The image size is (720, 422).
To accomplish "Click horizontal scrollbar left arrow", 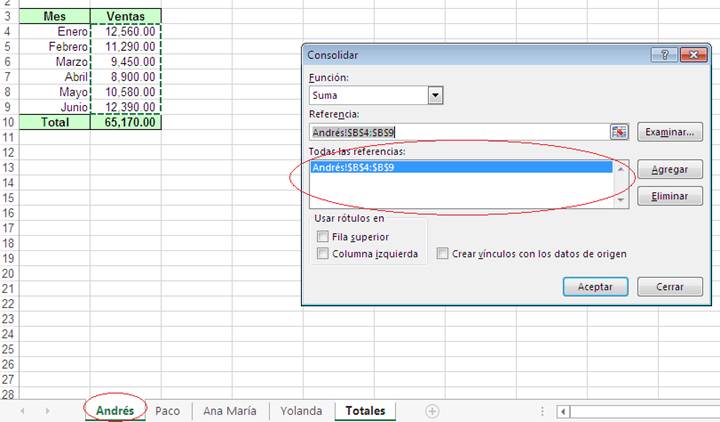I will 565,411.
